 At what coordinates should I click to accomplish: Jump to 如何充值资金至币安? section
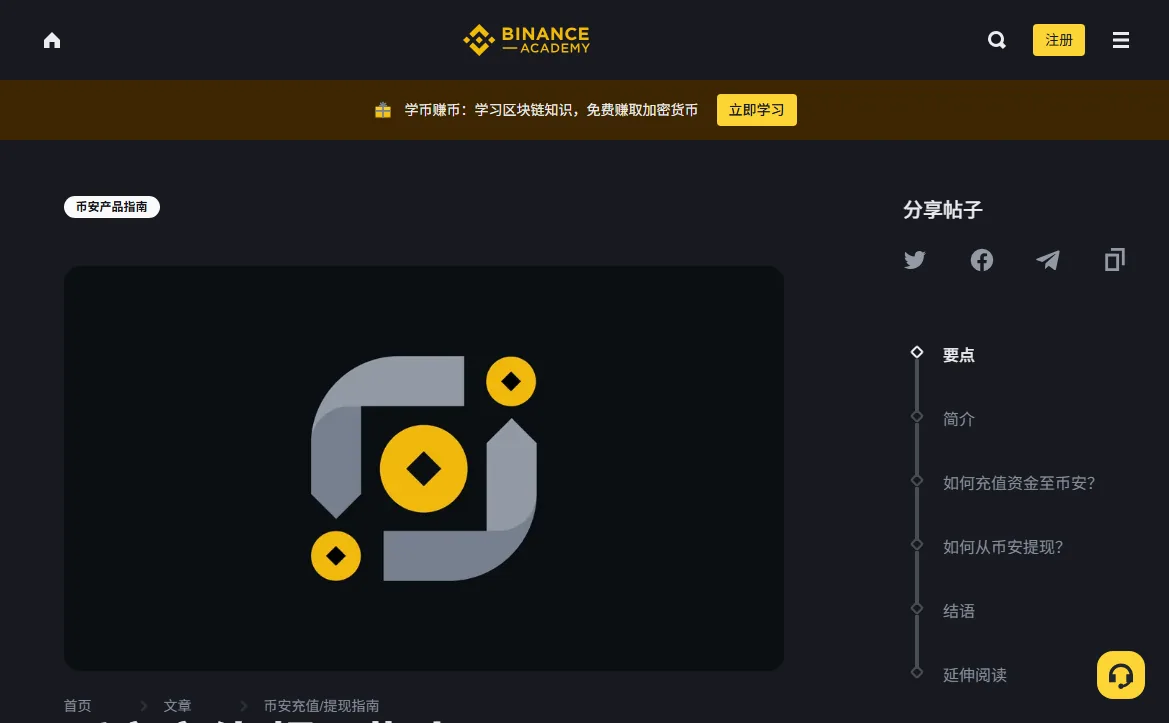(x=1019, y=484)
